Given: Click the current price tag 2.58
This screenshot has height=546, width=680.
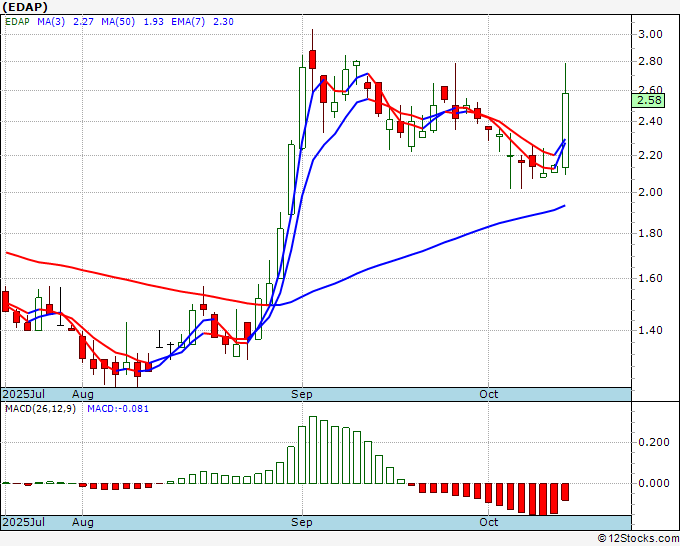Looking at the screenshot, I should click(648, 101).
